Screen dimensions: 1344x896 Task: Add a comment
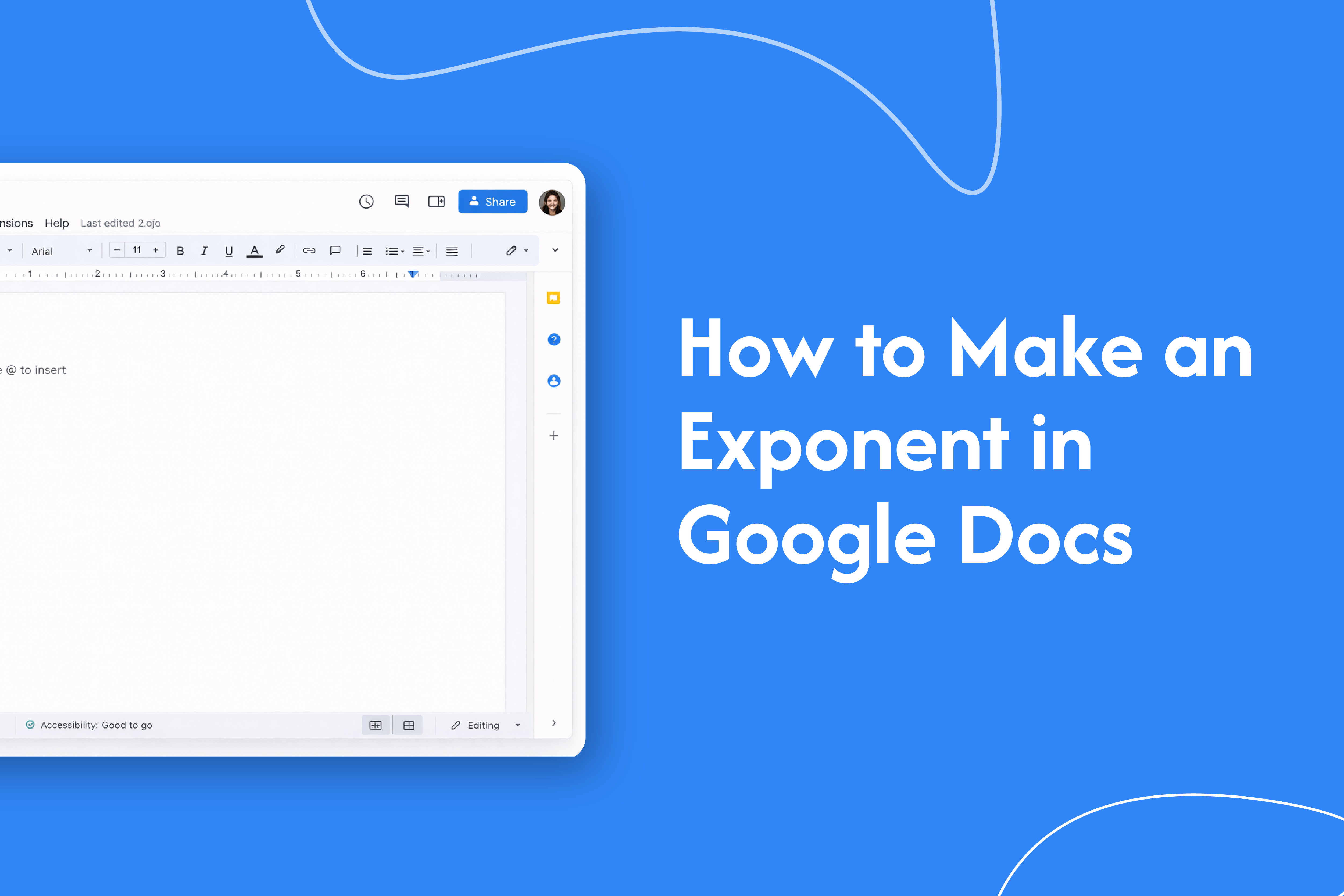click(x=336, y=250)
